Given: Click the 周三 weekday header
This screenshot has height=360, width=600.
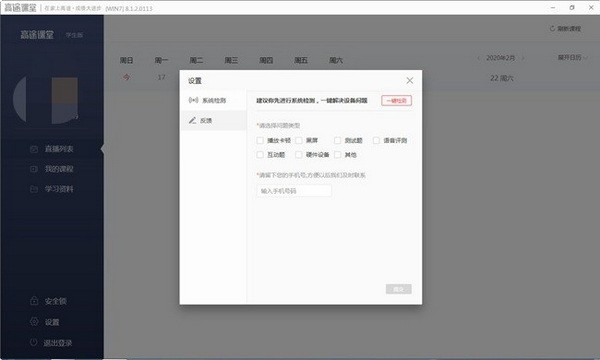Looking at the screenshot, I should click(231, 60).
